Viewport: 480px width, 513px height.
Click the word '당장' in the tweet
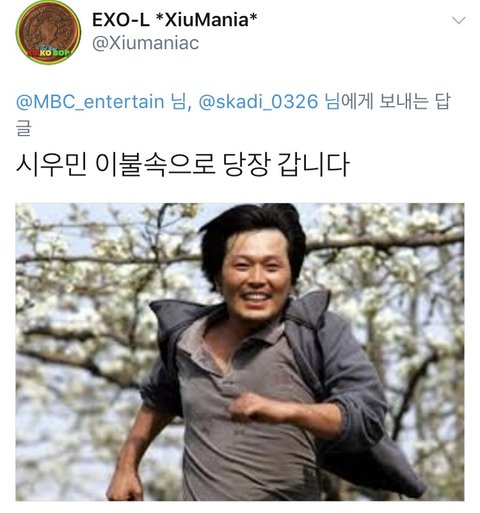[246, 164]
